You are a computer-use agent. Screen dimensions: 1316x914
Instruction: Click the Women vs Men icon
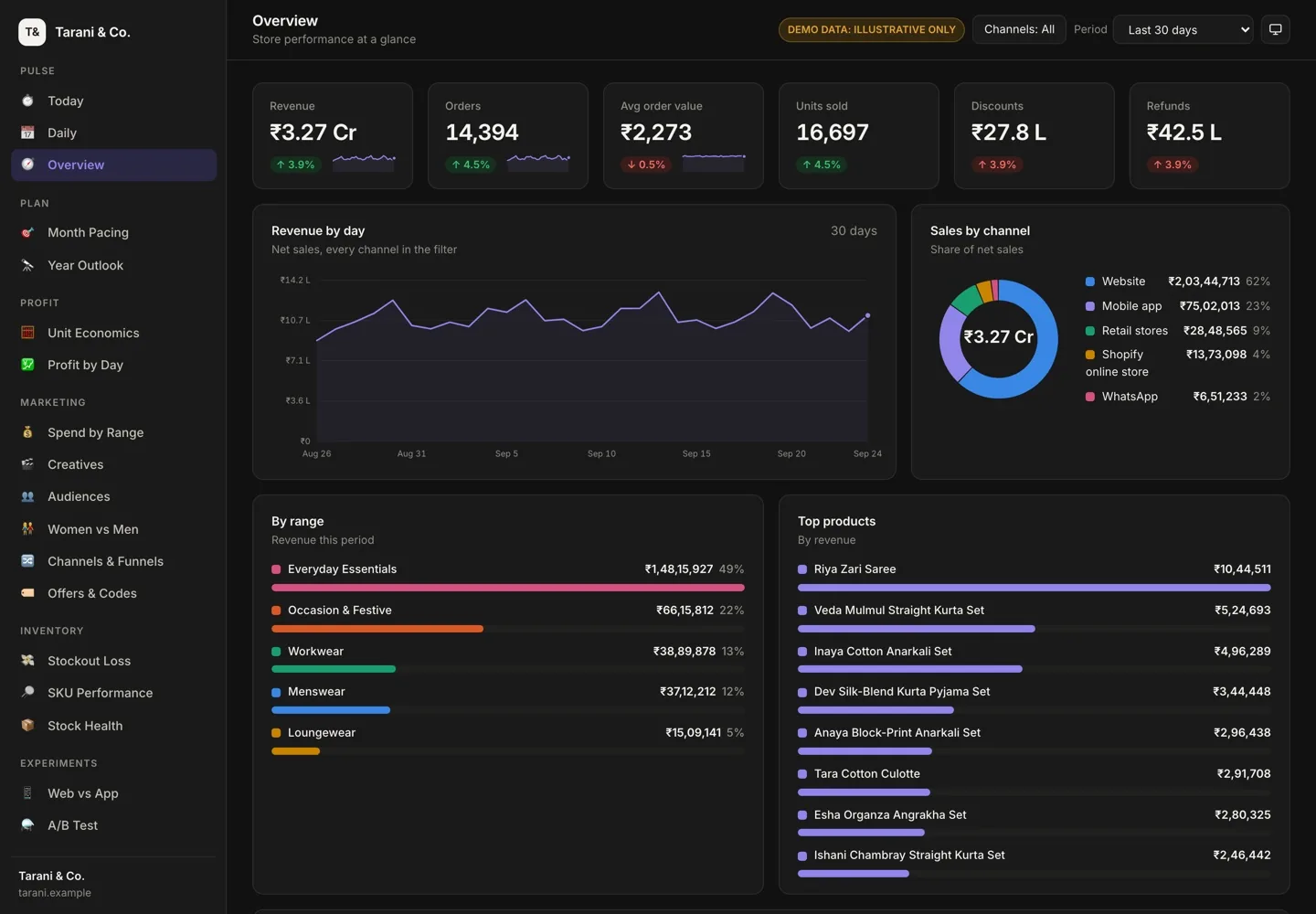pyautogui.click(x=27, y=529)
